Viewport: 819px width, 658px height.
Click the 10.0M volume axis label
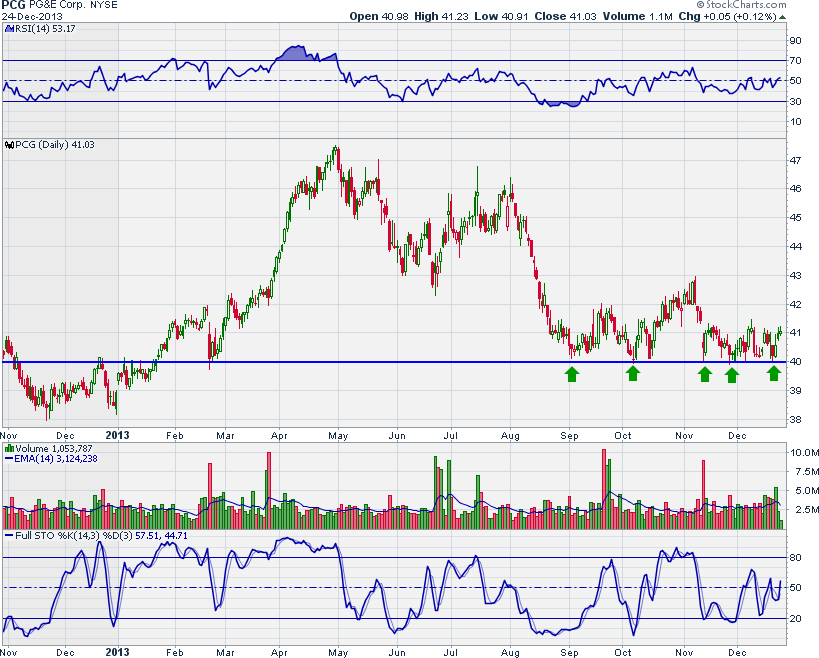click(804, 453)
